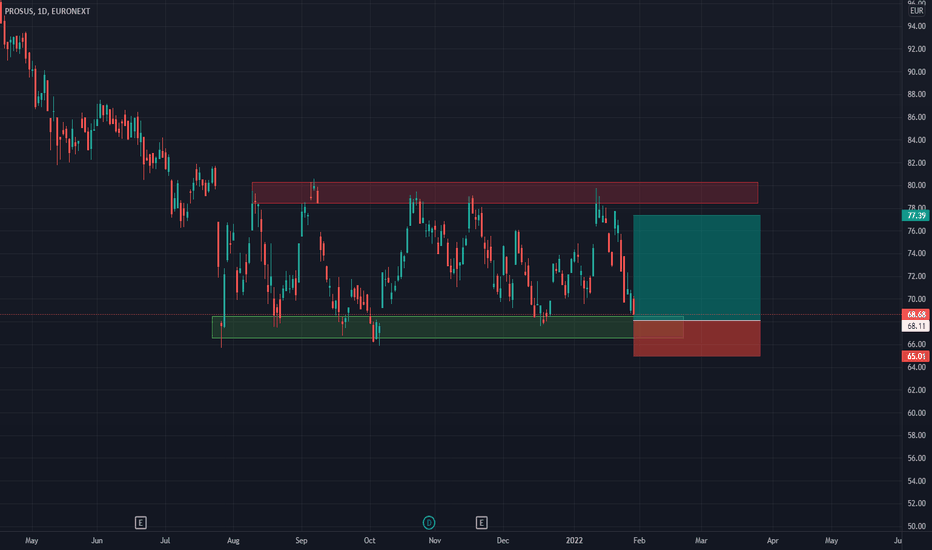This screenshot has width=932, height=550.
Task: Click the 65.01 stop price label
Action: [x=916, y=356]
